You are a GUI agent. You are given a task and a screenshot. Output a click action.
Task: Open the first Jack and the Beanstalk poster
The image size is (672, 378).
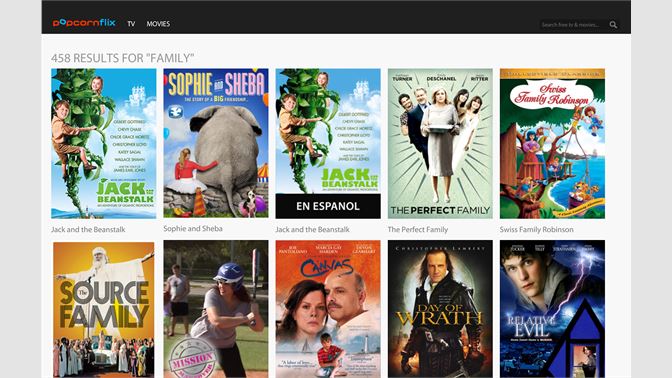[104, 144]
